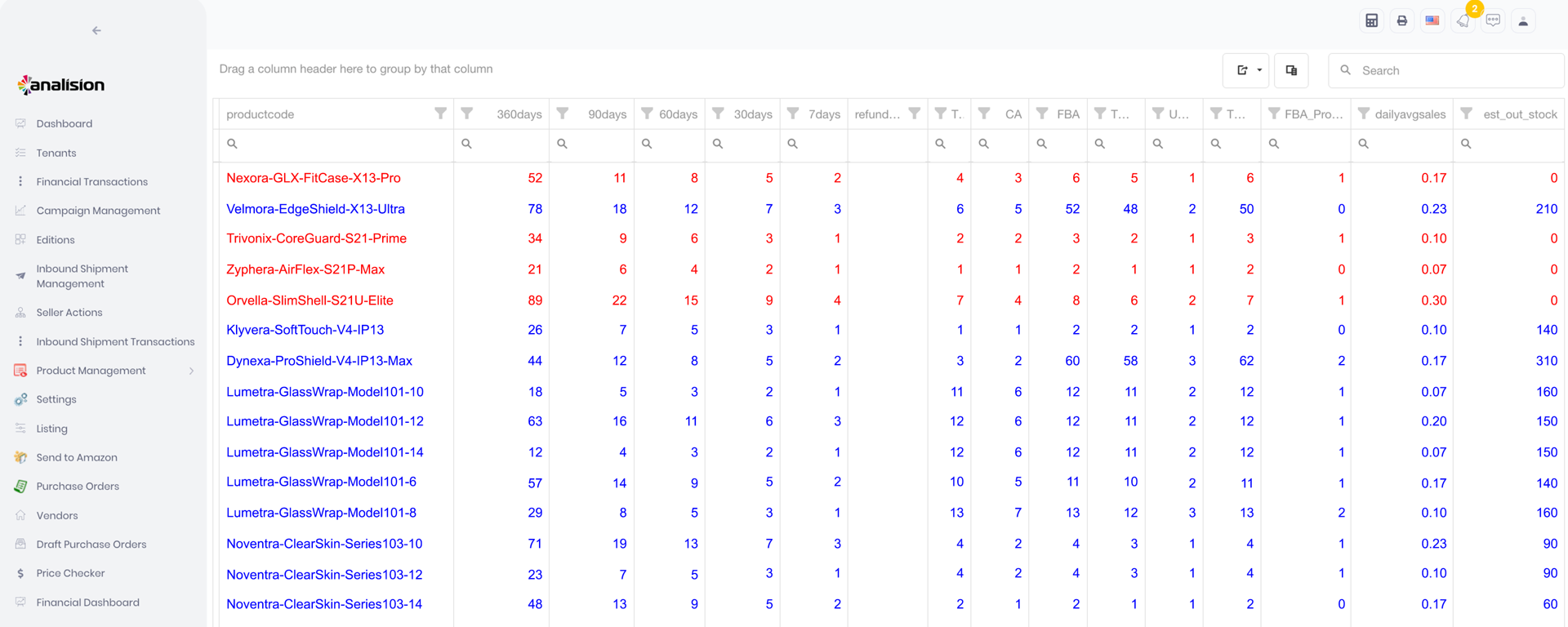Click the column chooser icon
The height and width of the screenshot is (627, 1568).
click(x=1291, y=70)
